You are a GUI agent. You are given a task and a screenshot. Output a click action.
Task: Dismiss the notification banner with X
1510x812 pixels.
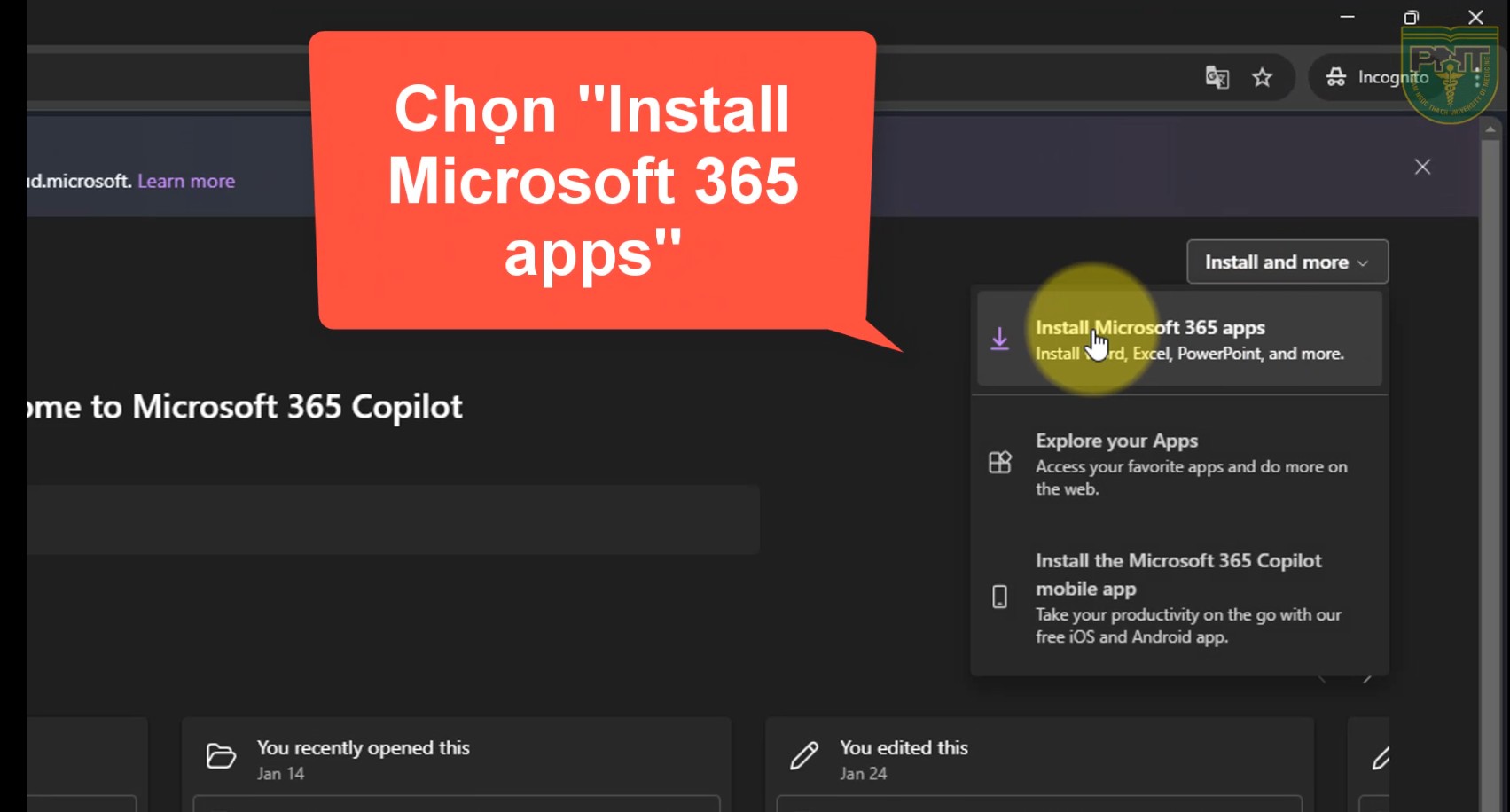(x=1423, y=167)
